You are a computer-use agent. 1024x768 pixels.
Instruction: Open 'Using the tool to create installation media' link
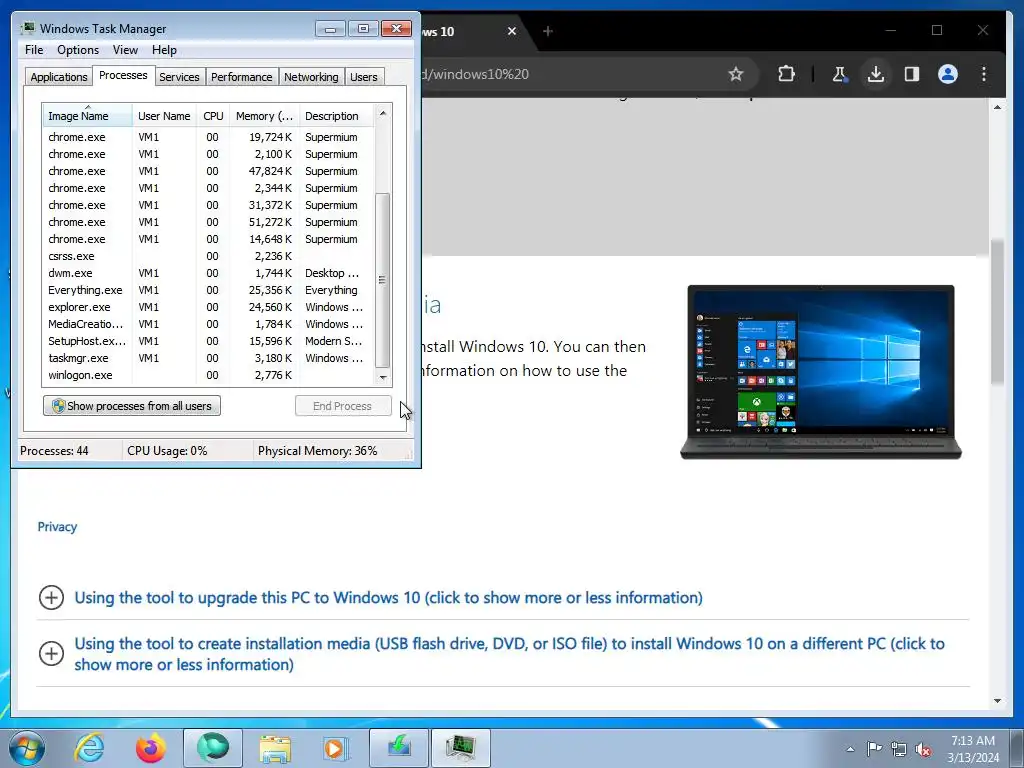tap(509, 654)
